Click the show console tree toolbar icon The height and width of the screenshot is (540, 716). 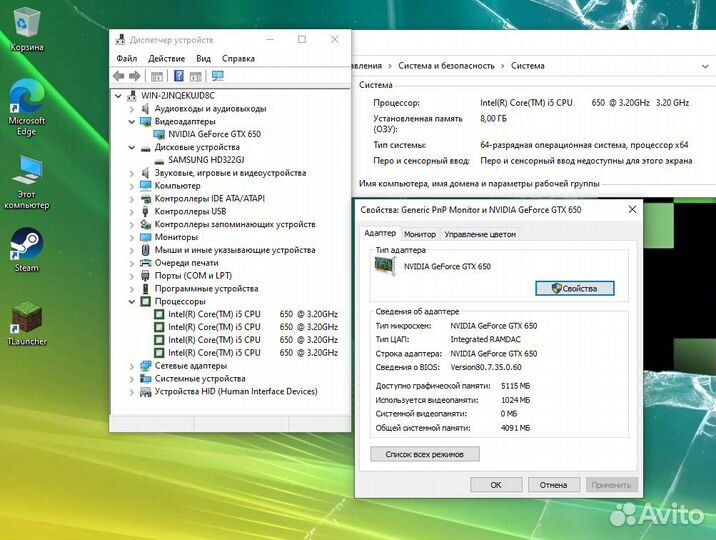click(x=157, y=76)
